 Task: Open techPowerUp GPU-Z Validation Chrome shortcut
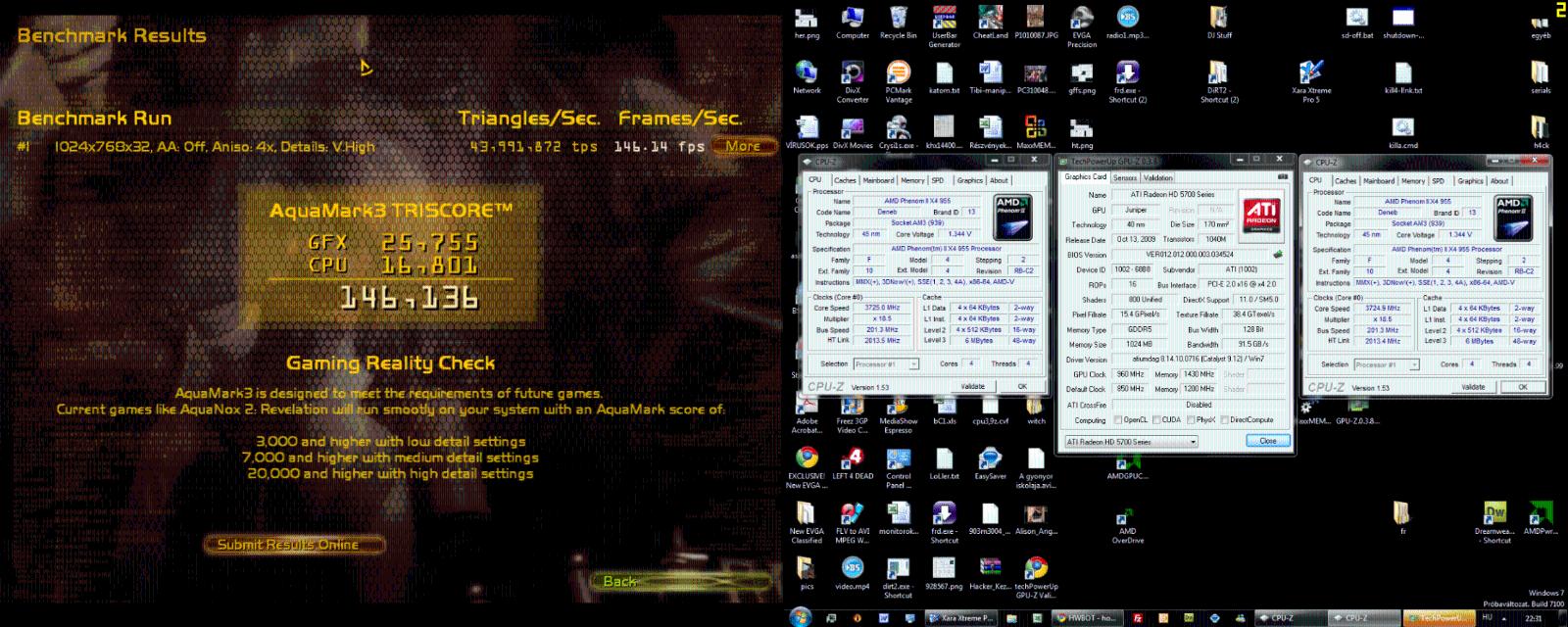click(x=1035, y=577)
